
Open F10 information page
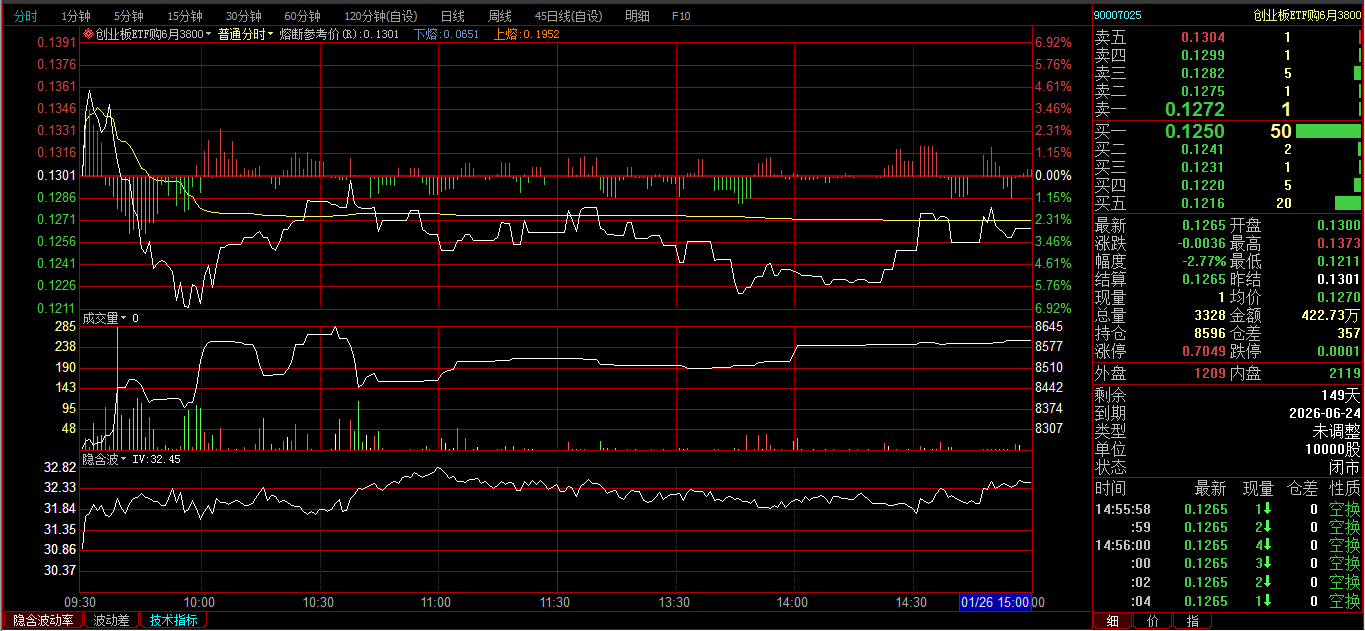(x=681, y=16)
